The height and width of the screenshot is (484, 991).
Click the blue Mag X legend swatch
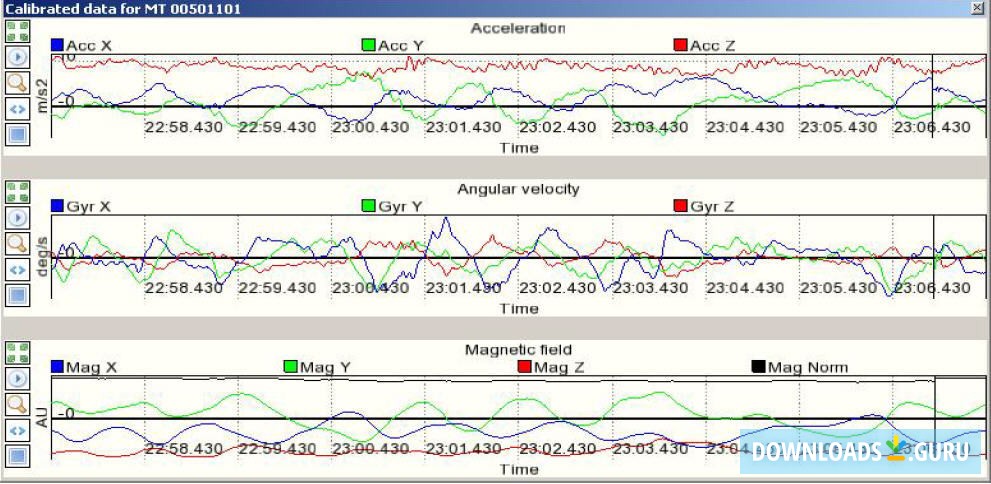58,366
